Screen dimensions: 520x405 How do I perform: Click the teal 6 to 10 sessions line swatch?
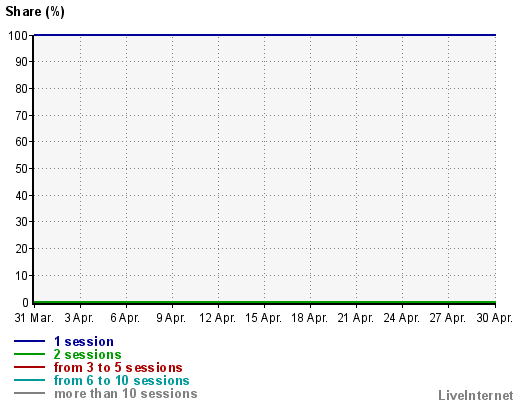(29, 380)
